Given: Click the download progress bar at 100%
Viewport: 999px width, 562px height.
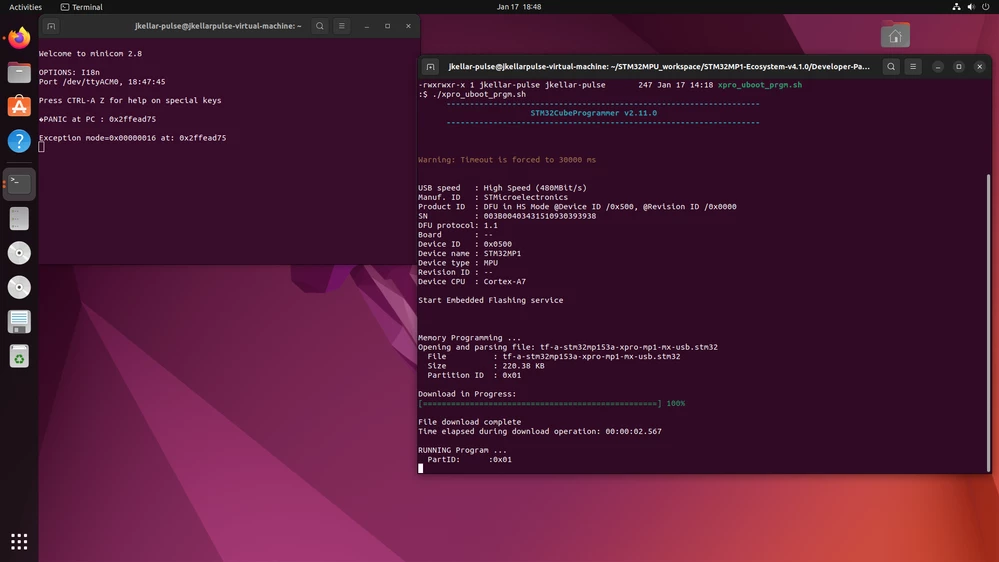Looking at the screenshot, I should coord(540,403).
